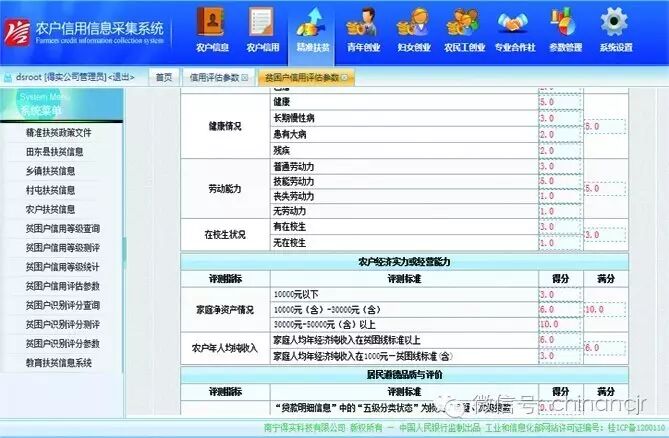
Task: Open 村屯扶贫信息 in sidebar
Action: tap(50, 190)
